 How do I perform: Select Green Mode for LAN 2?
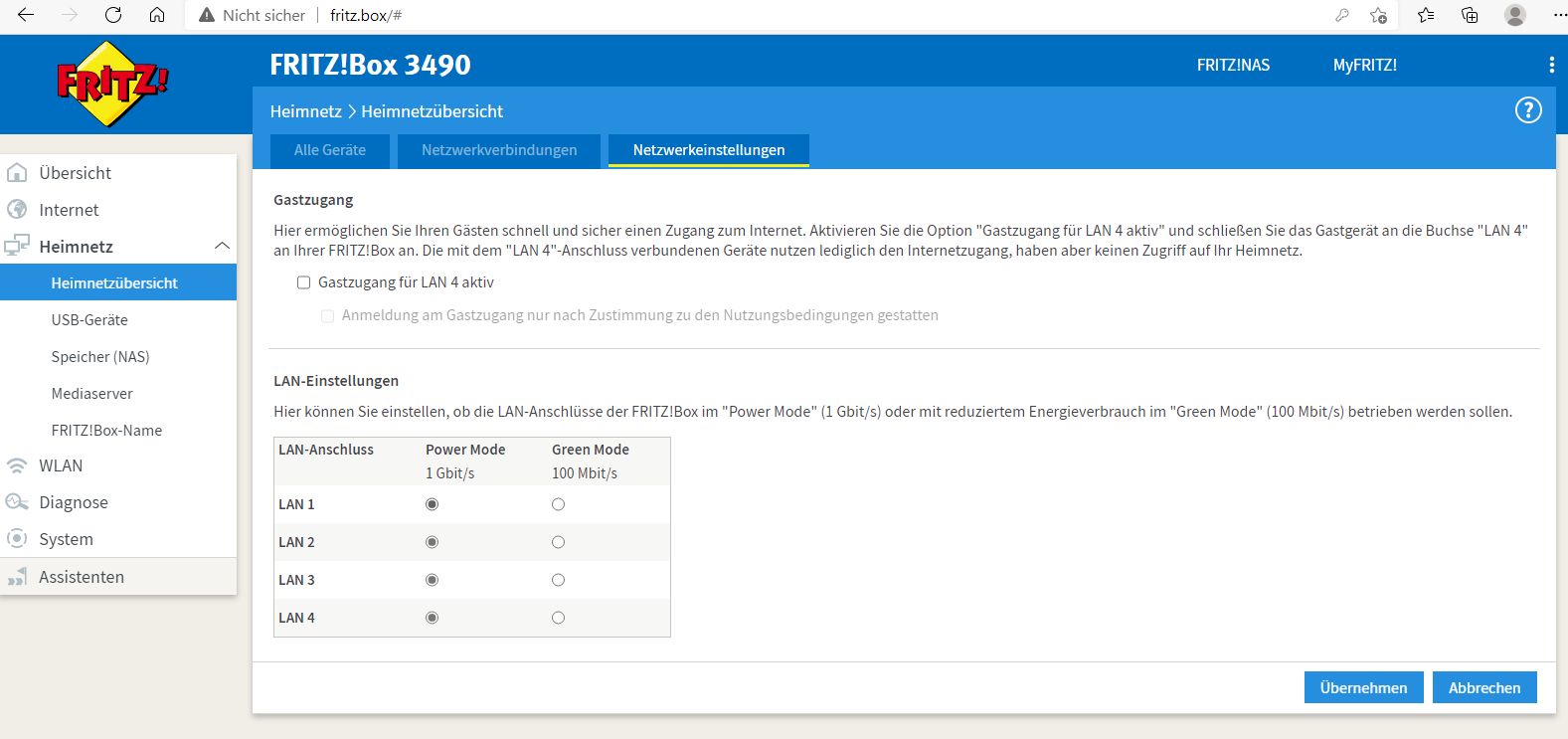coord(558,542)
